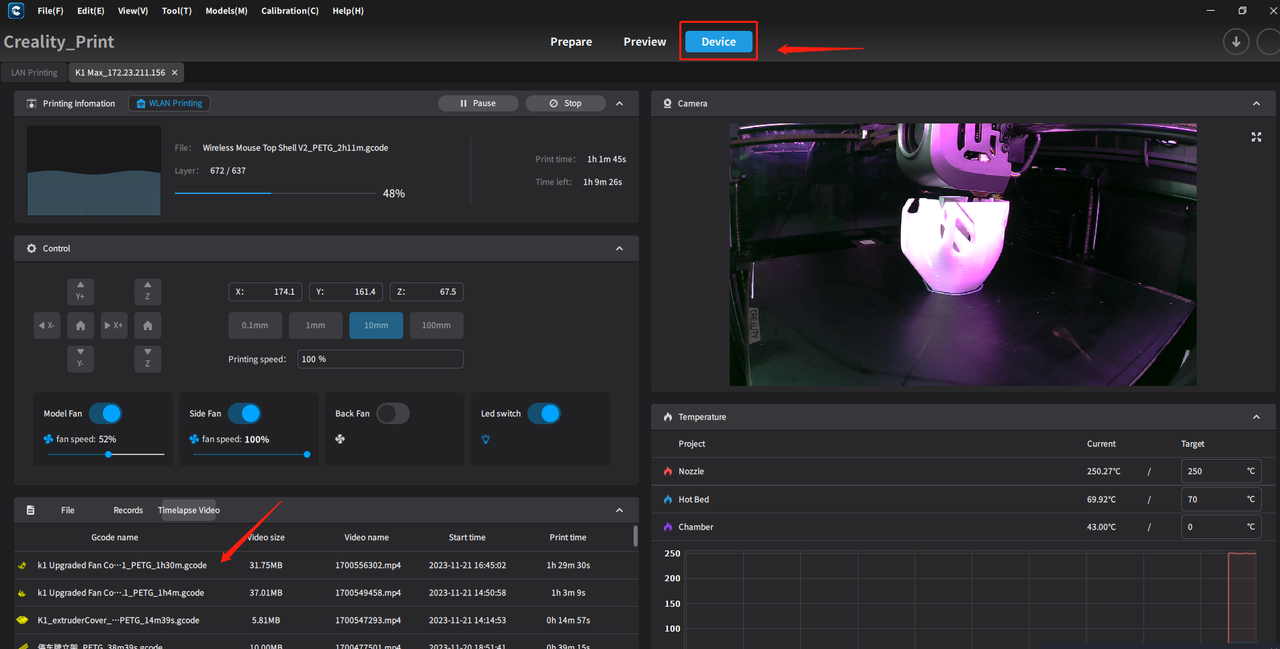The width and height of the screenshot is (1280, 649).
Task: Stop the current print
Action: 565,103
